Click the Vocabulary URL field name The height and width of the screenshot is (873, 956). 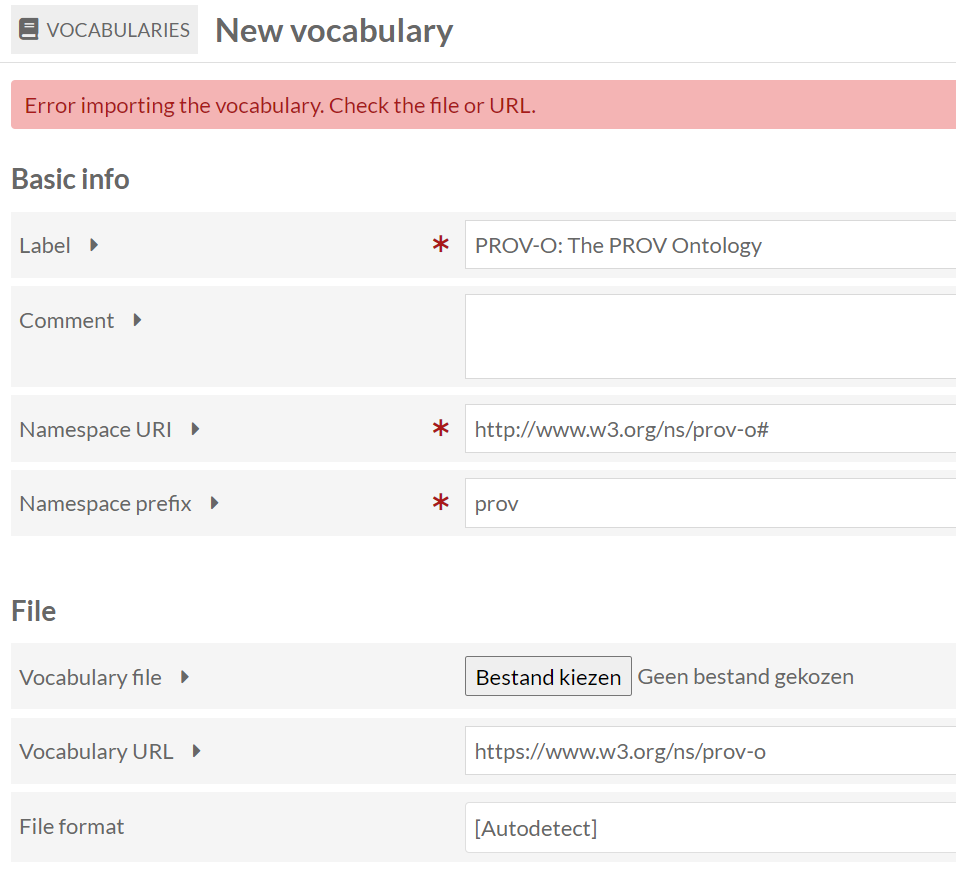coord(96,752)
